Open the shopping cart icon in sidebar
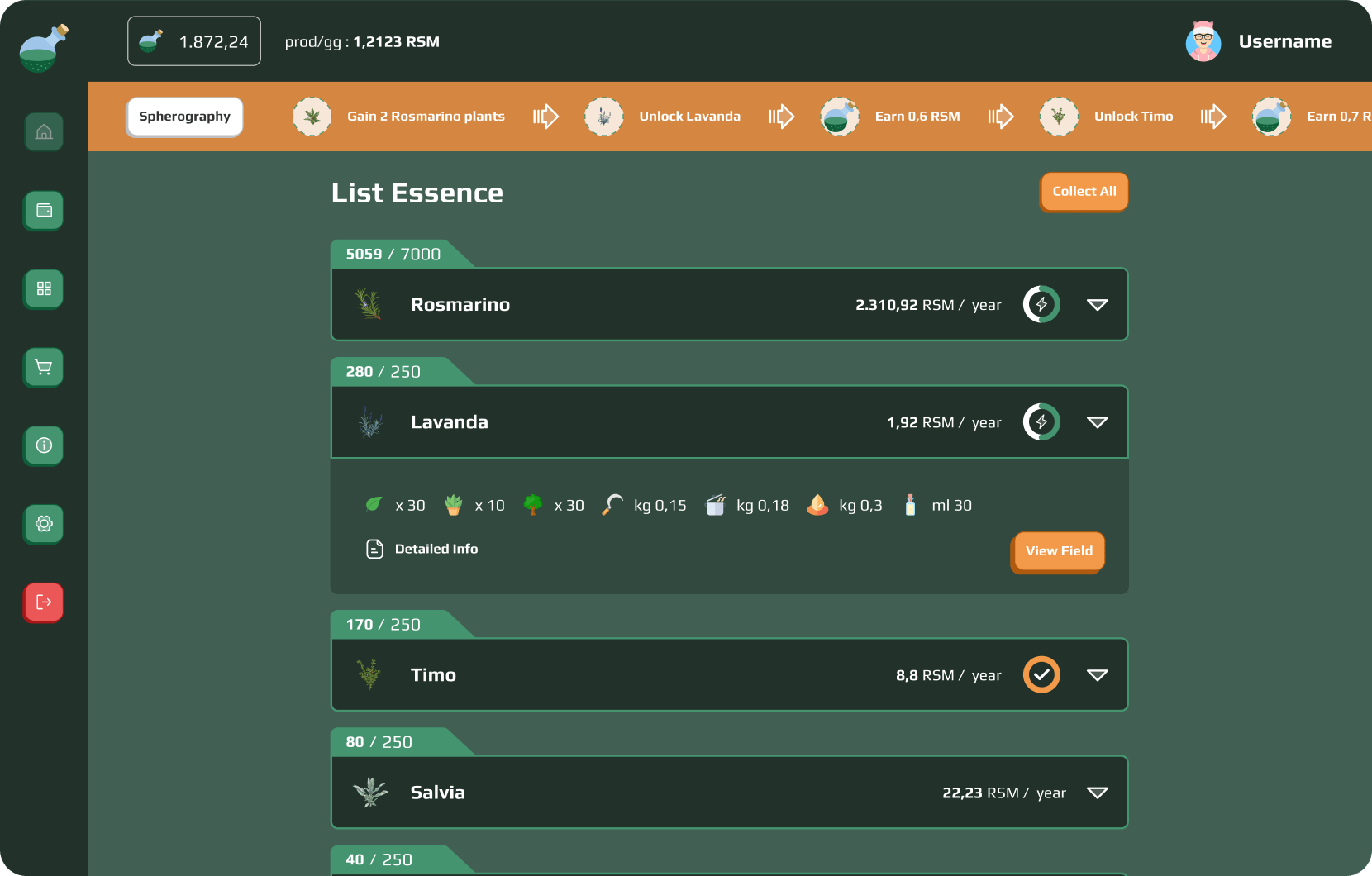1372x876 pixels. (x=44, y=367)
